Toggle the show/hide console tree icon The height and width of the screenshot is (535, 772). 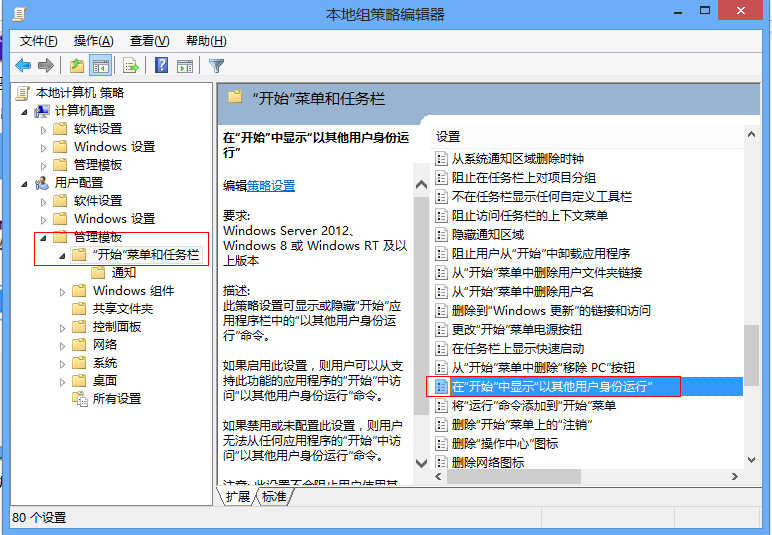100,65
